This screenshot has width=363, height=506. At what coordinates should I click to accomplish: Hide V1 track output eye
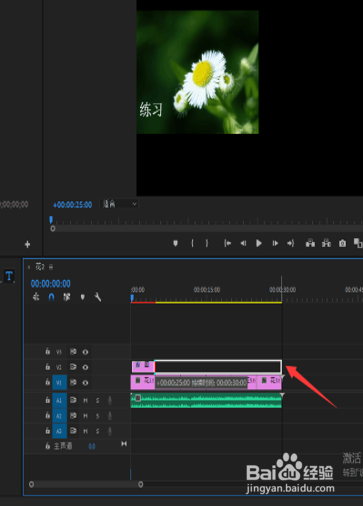coord(85,383)
